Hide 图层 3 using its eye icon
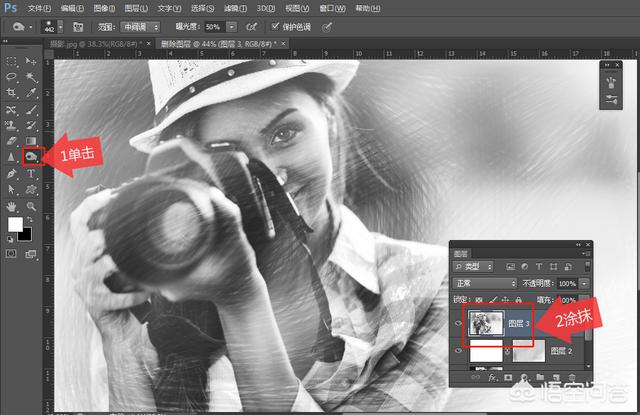The image size is (640, 415). click(x=458, y=323)
